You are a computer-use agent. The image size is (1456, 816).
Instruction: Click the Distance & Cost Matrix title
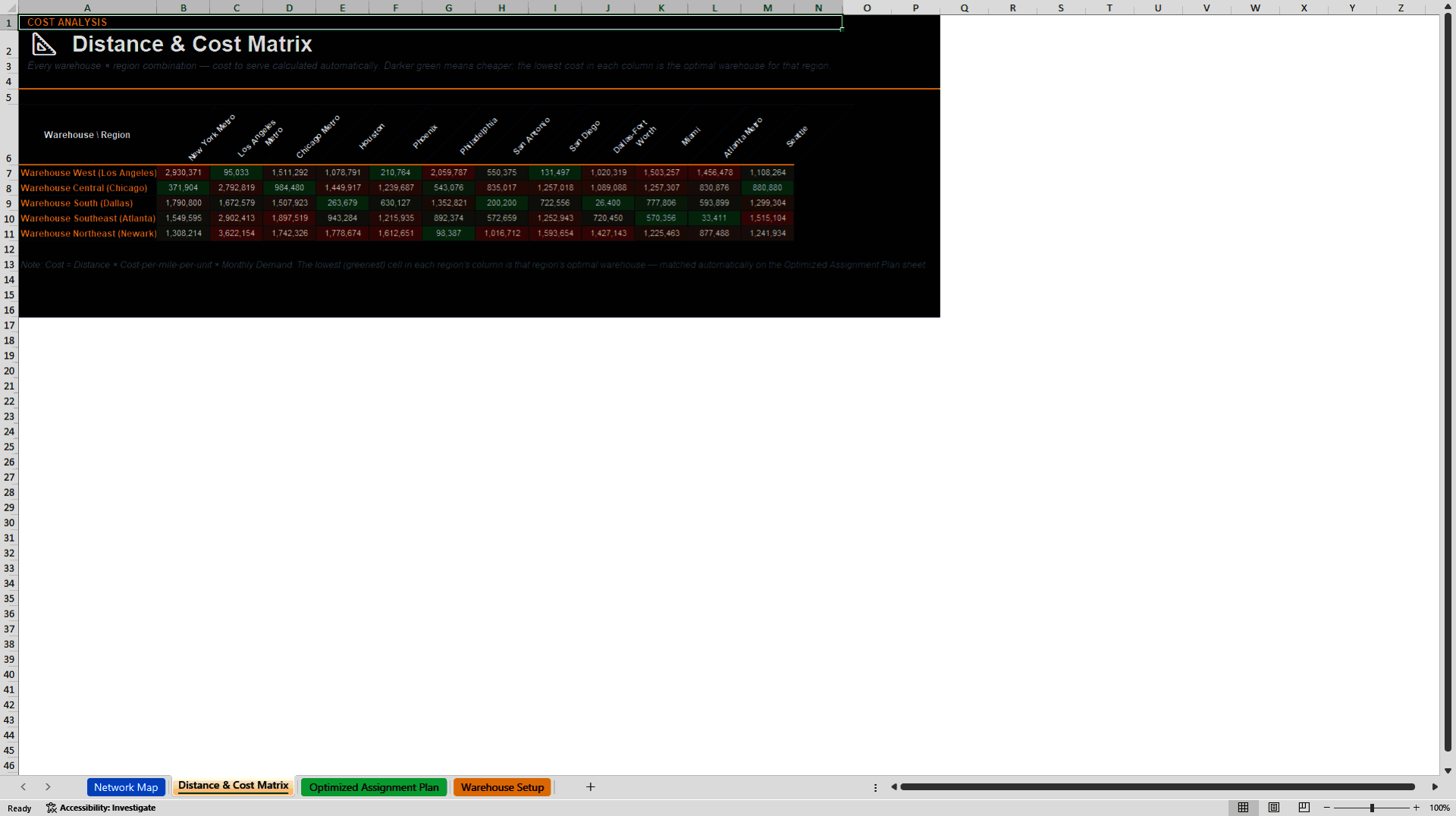click(x=192, y=45)
